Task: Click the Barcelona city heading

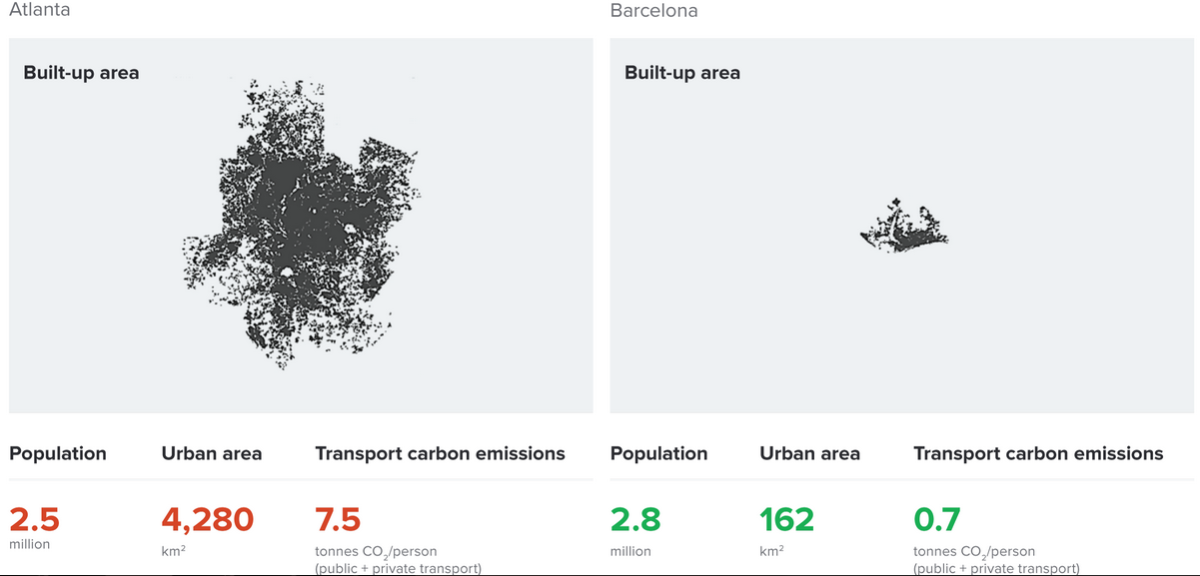Action: pyautogui.click(x=653, y=11)
